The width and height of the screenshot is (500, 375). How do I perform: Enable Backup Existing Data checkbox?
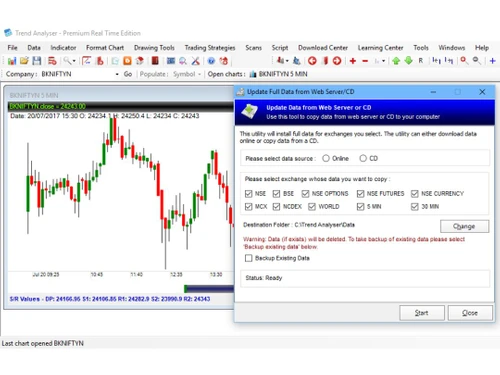coord(248,258)
